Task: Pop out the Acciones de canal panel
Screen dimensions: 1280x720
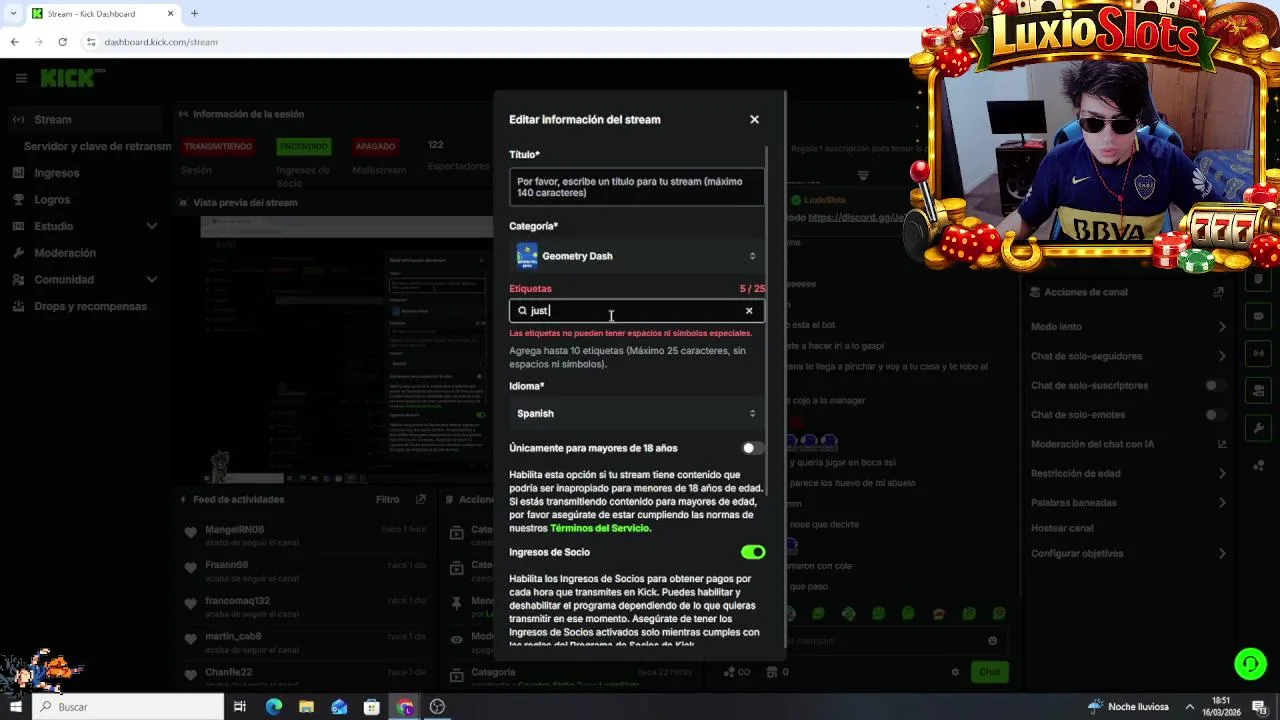Action: [x=1218, y=292]
